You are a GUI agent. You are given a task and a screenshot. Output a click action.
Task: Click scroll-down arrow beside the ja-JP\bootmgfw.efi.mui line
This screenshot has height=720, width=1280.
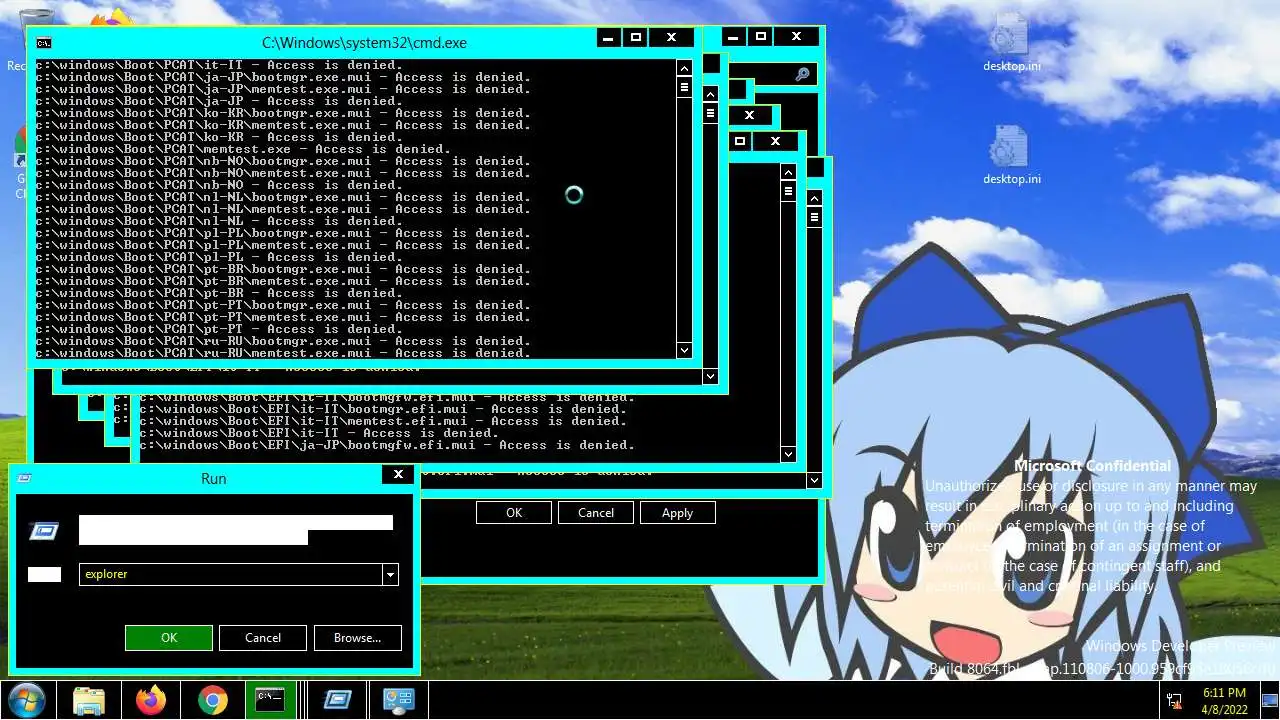[x=788, y=454]
